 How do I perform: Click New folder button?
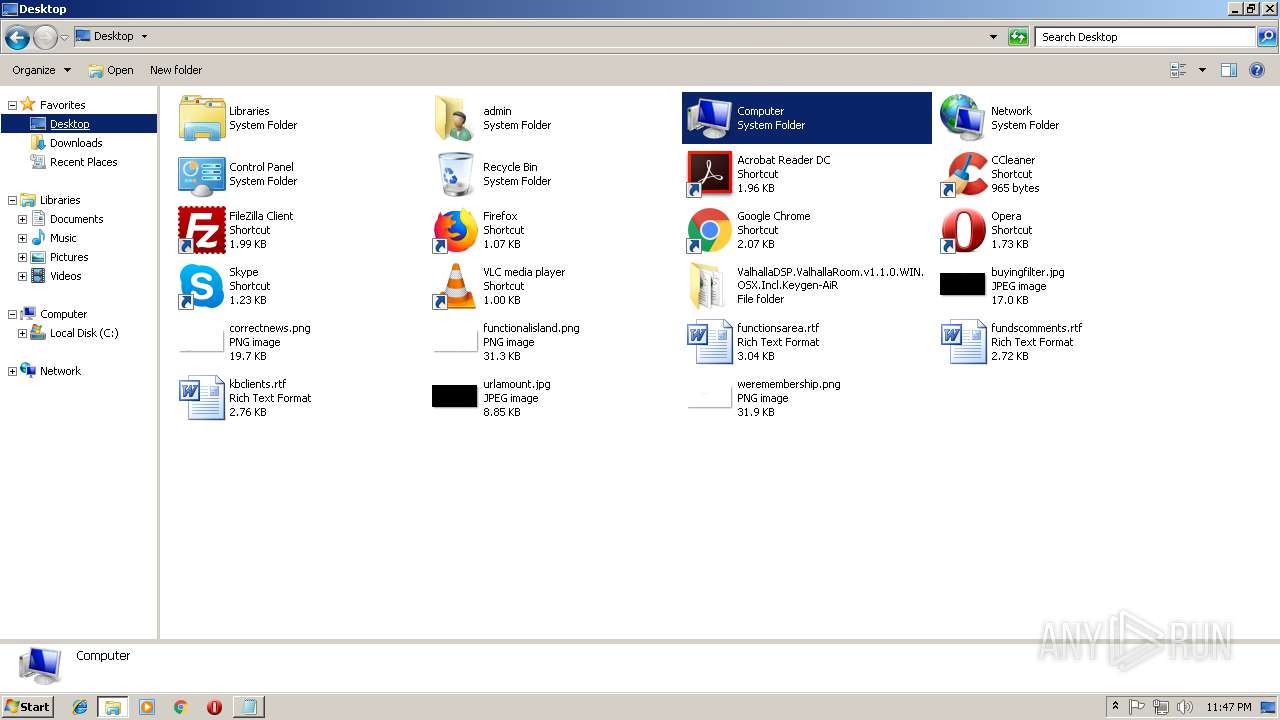(x=176, y=70)
